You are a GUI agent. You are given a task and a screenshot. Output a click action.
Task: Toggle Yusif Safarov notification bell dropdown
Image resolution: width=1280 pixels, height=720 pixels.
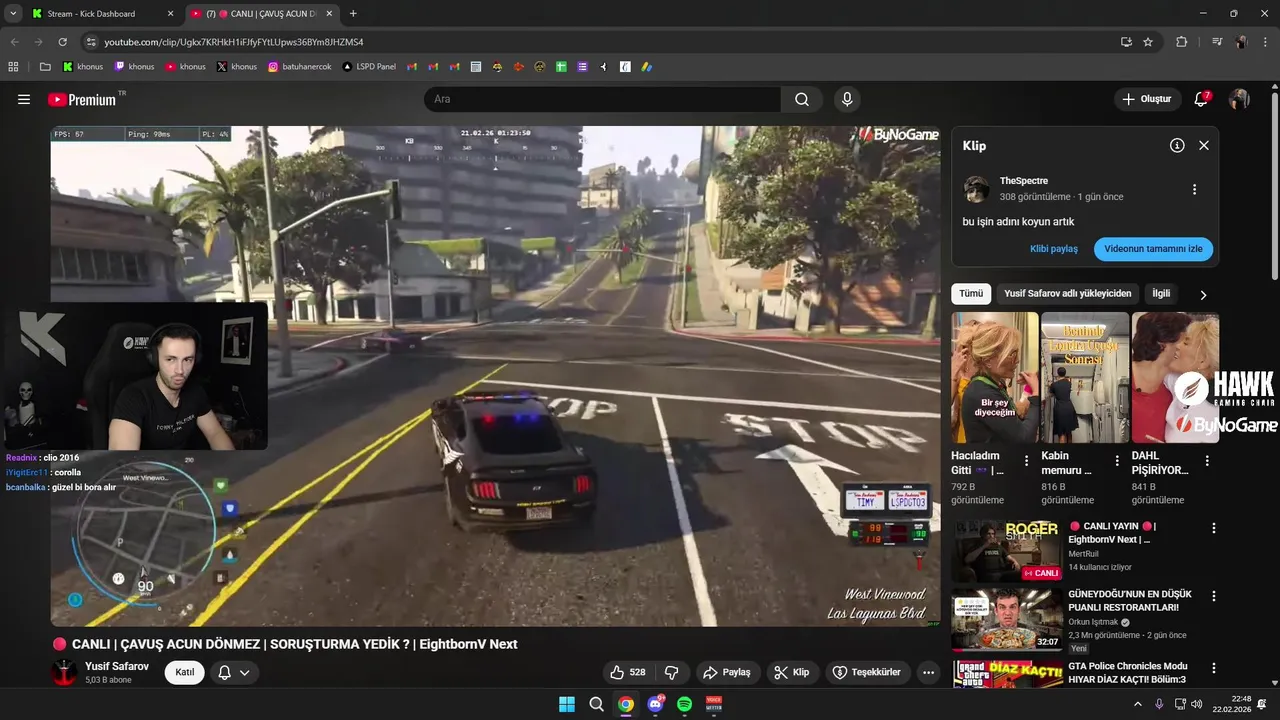(234, 672)
